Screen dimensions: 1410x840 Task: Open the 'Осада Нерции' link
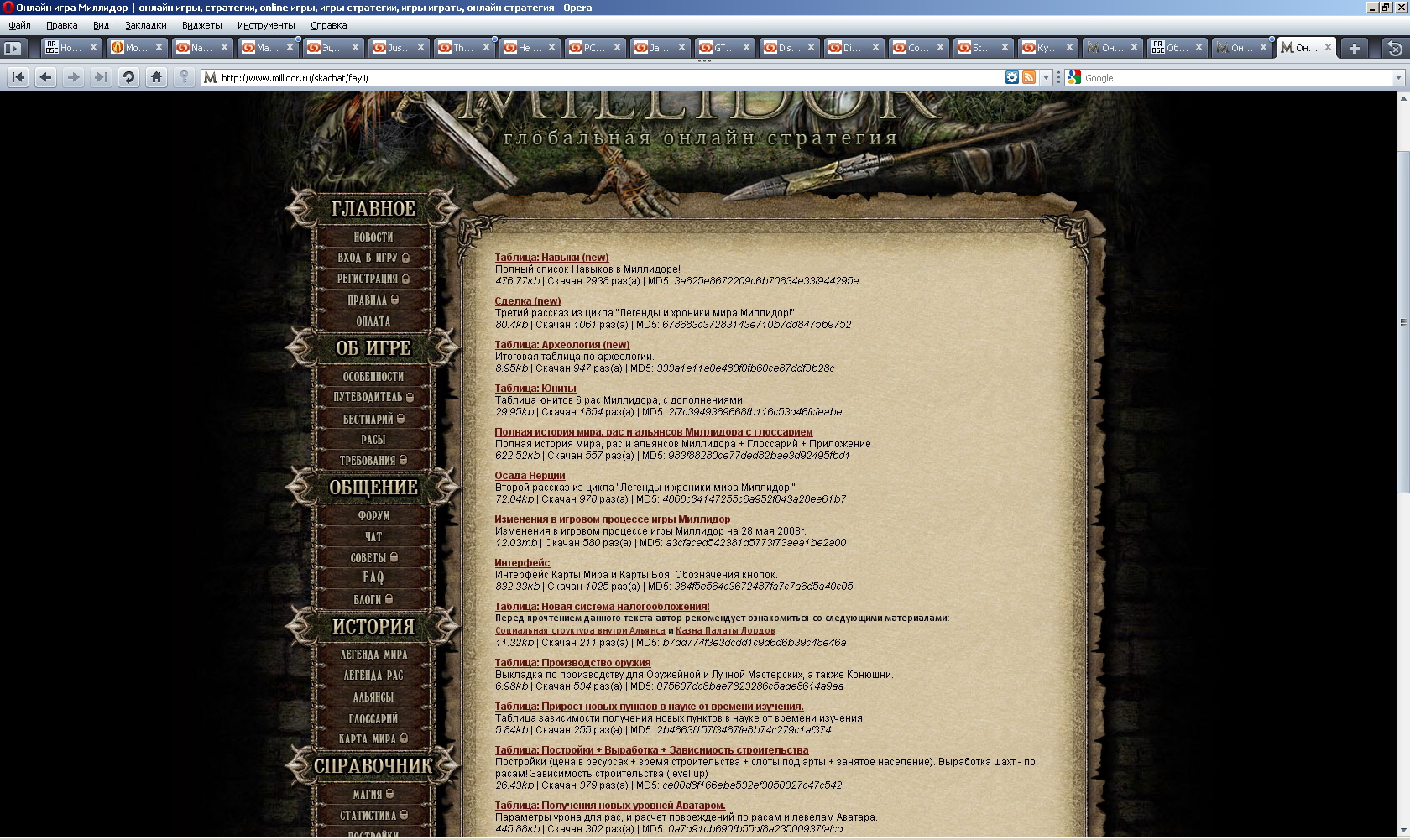[x=530, y=476]
